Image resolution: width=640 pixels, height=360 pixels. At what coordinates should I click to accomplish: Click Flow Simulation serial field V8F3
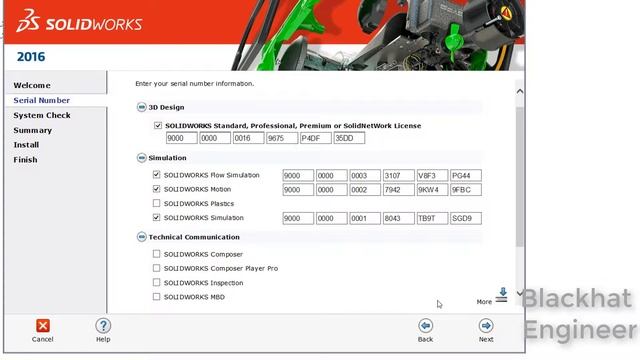(x=432, y=176)
